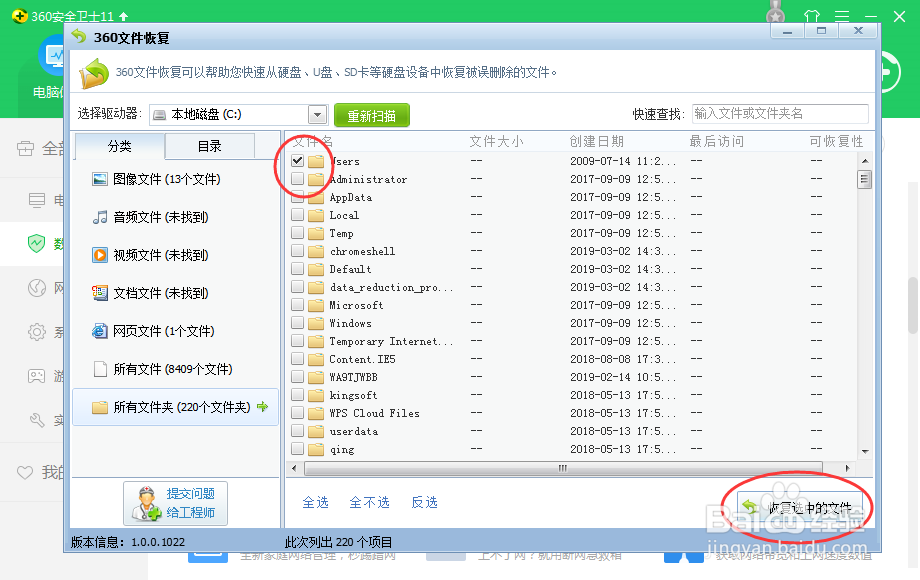The height and width of the screenshot is (580, 920).
Task: Switch to the 目录 tab
Action: pyautogui.click(x=209, y=146)
